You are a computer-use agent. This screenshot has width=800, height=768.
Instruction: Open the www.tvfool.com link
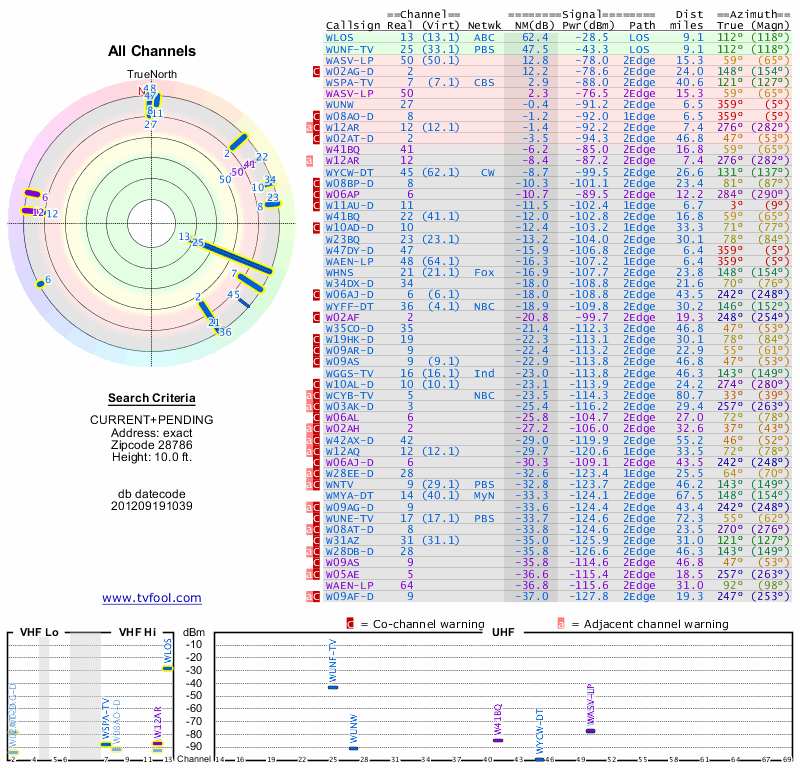tap(151, 598)
